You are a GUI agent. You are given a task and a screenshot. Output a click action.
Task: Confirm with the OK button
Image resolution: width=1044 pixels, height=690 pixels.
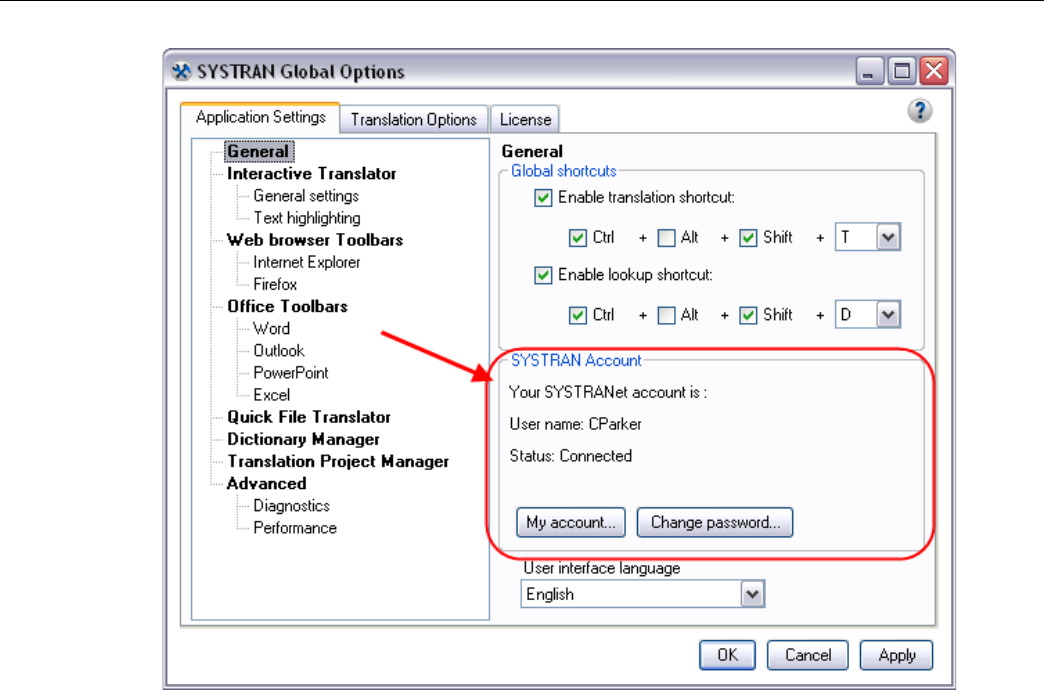point(727,655)
